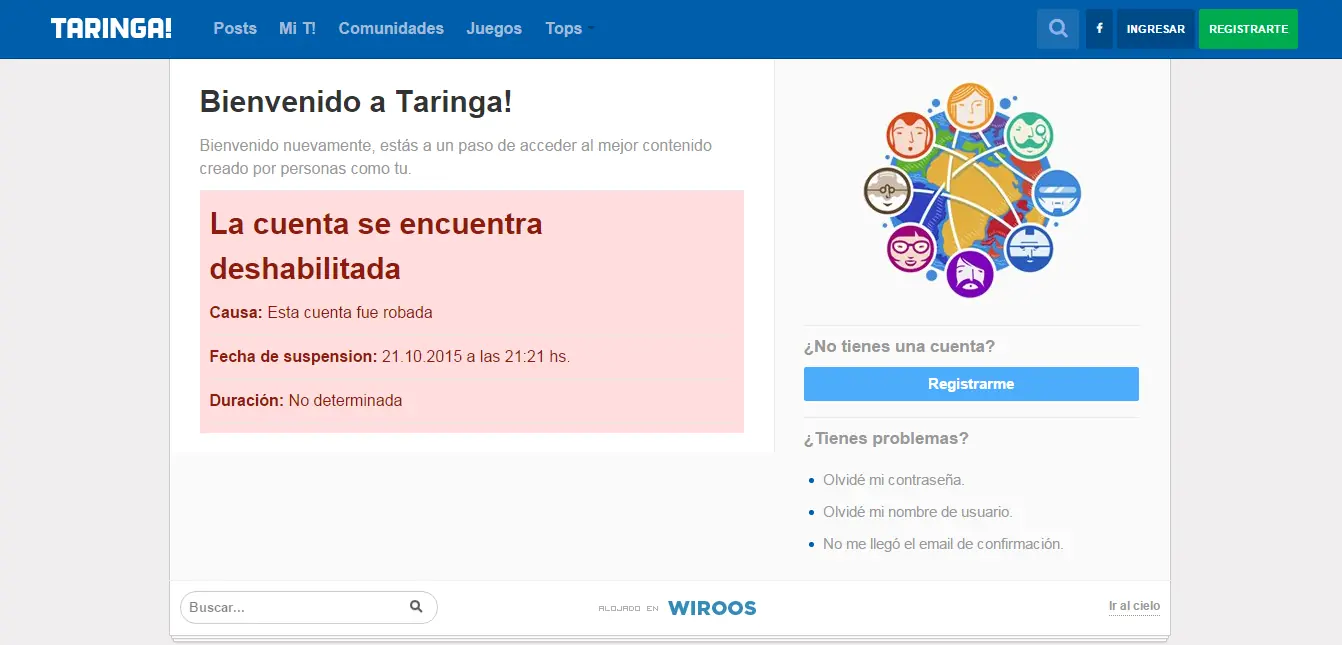
Task: Open No me llegó el email de confirmación
Action: point(942,544)
